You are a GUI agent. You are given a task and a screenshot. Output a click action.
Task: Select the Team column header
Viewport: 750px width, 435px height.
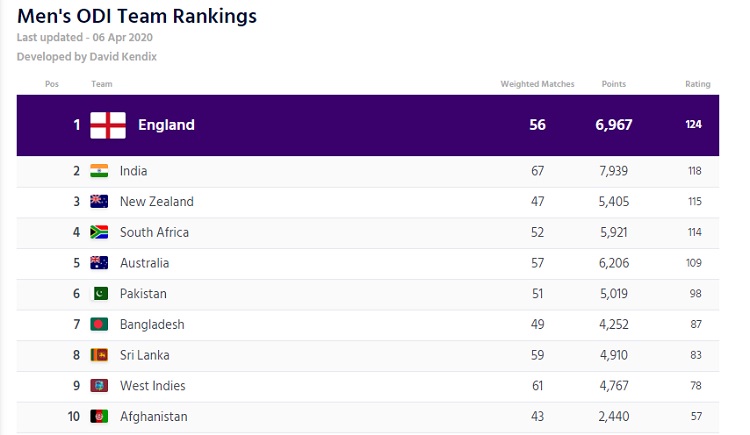102,84
